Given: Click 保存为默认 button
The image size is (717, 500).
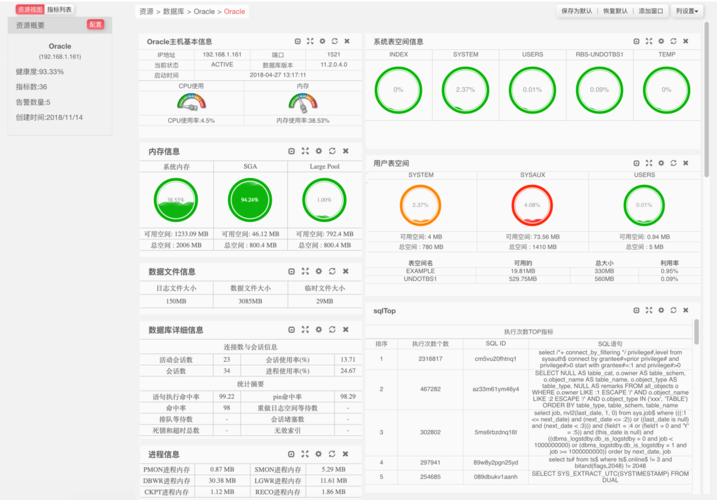Looking at the screenshot, I should (x=577, y=11).
